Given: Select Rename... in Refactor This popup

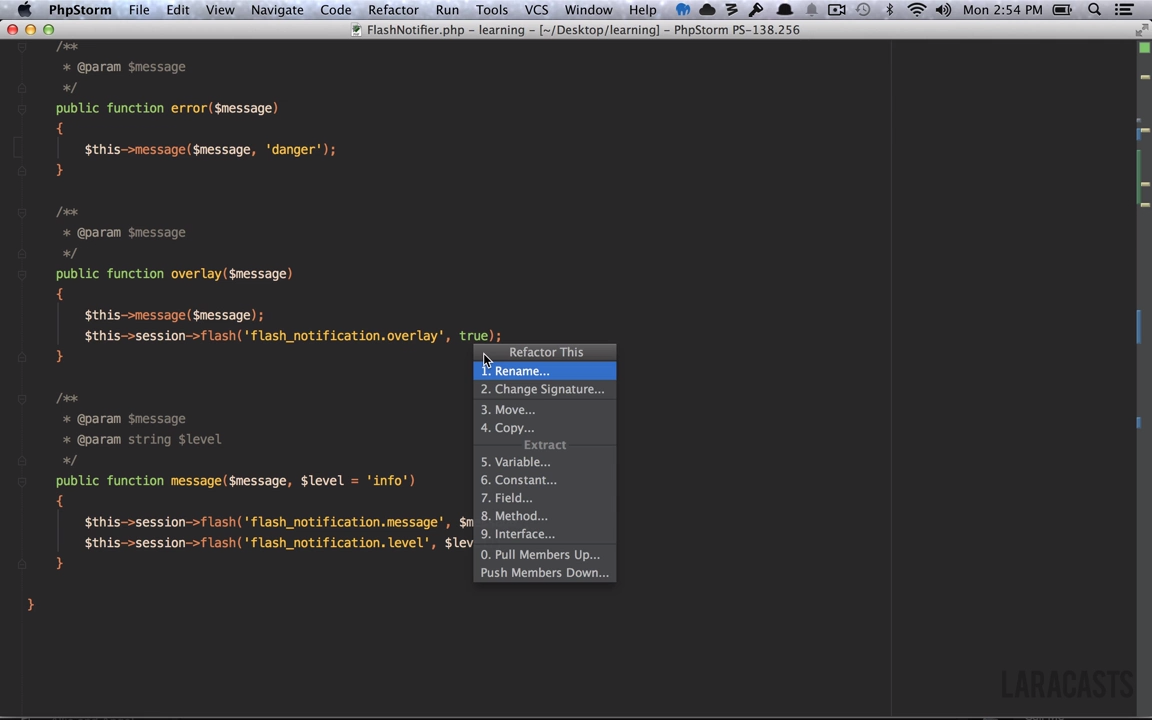Looking at the screenshot, I should (544, 371).
